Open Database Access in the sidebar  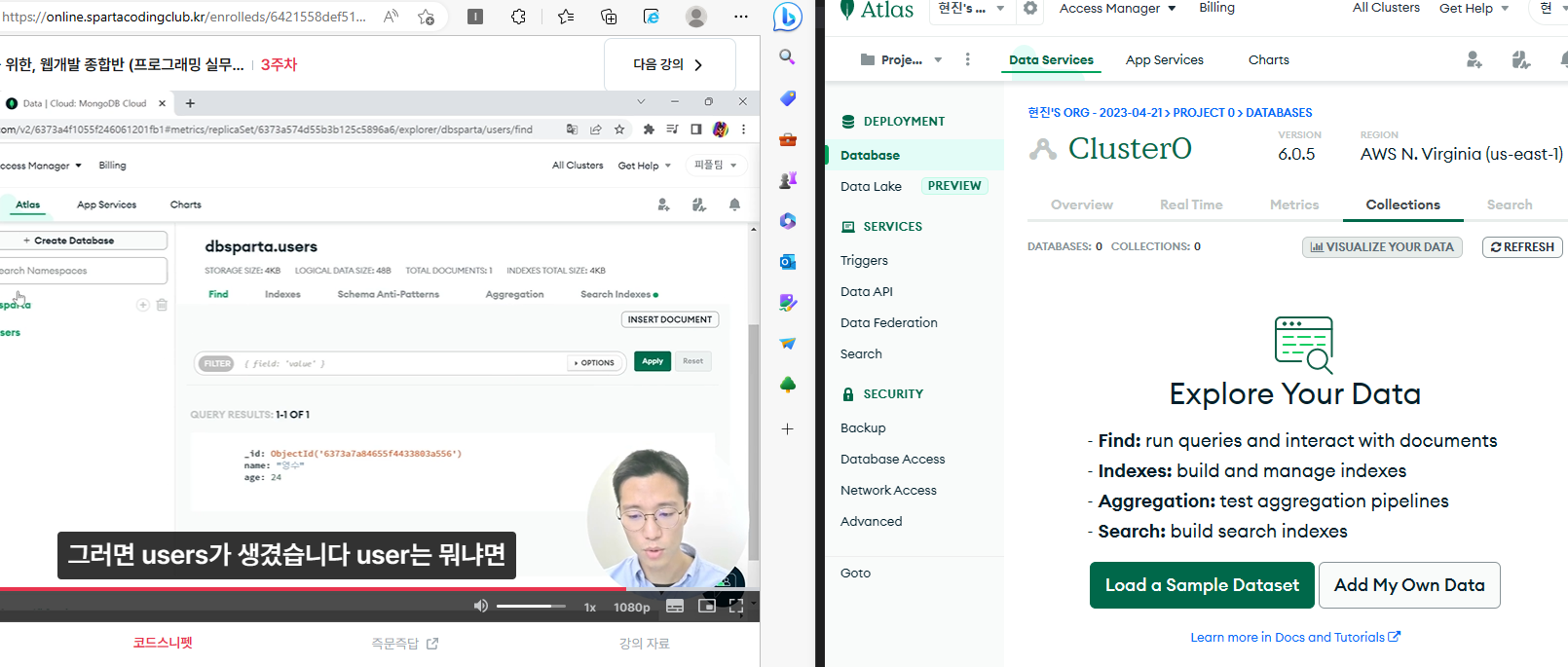click(892, 459)
